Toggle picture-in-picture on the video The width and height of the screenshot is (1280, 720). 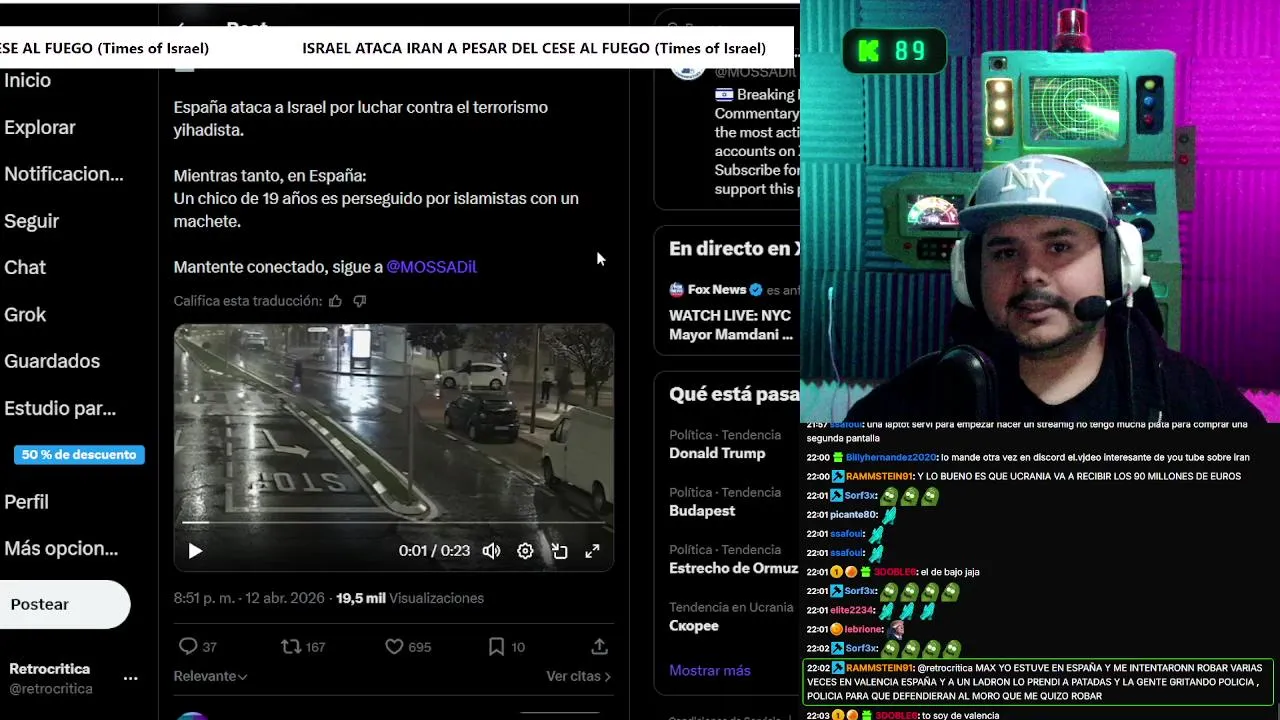tap(559, 551)
